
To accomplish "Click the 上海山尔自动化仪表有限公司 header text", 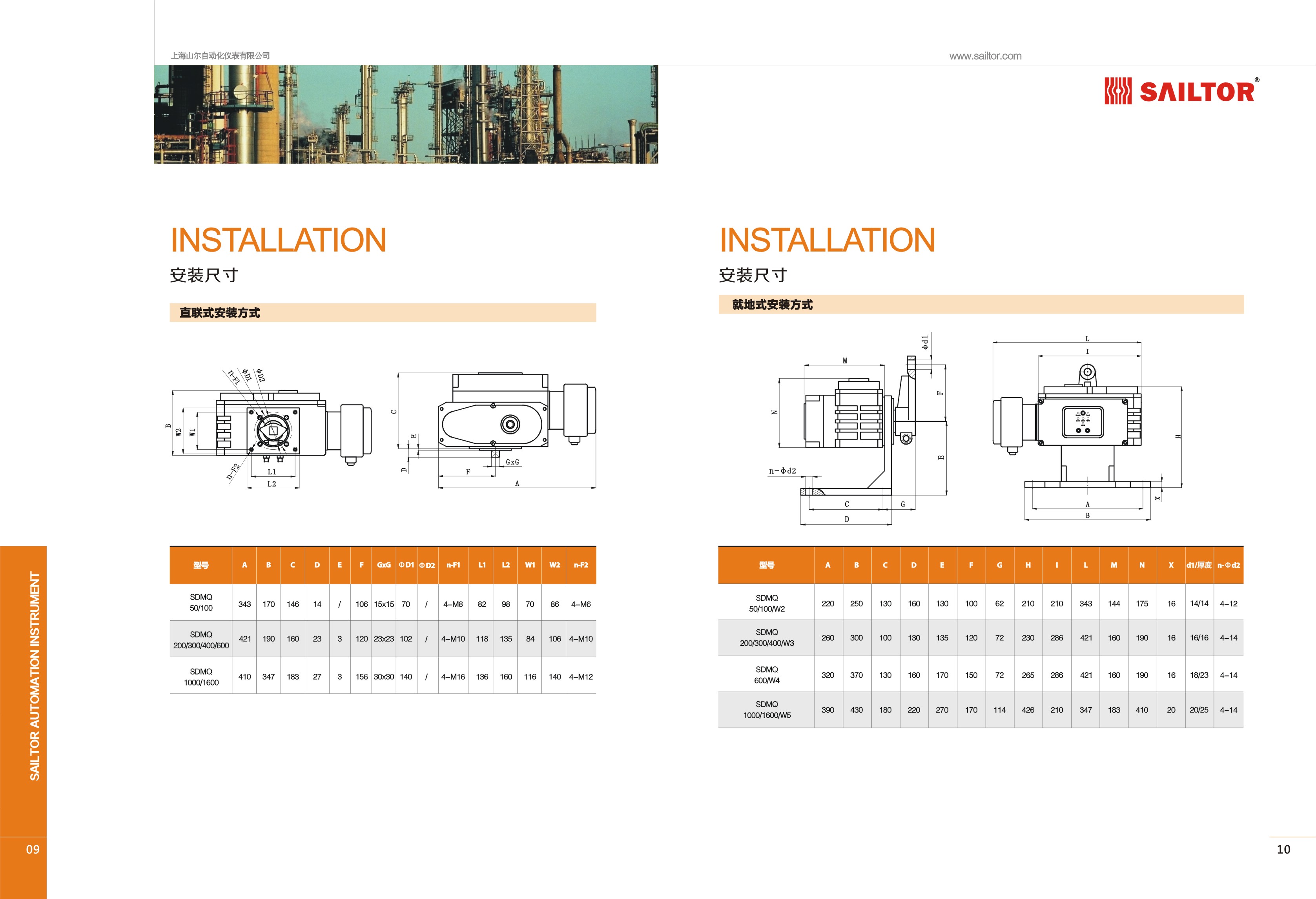I will pos(220,55).
